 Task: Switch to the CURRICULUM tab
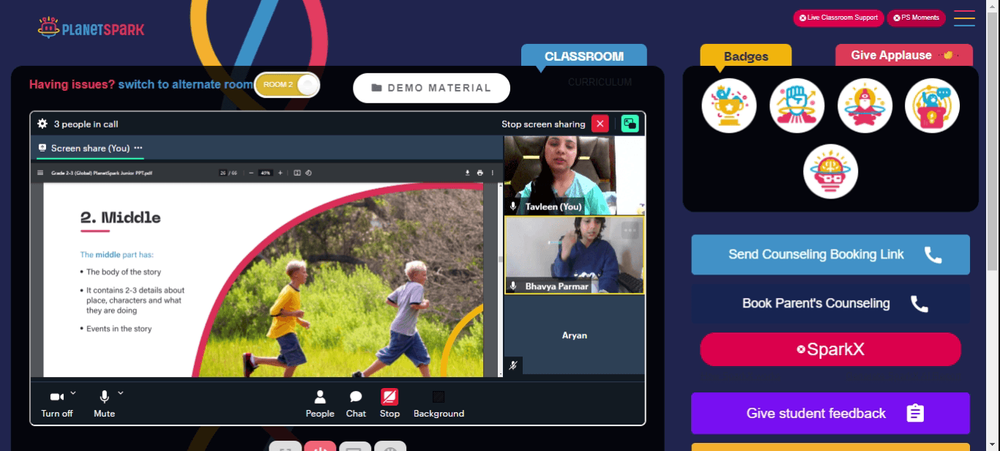(x=599, y=82)
